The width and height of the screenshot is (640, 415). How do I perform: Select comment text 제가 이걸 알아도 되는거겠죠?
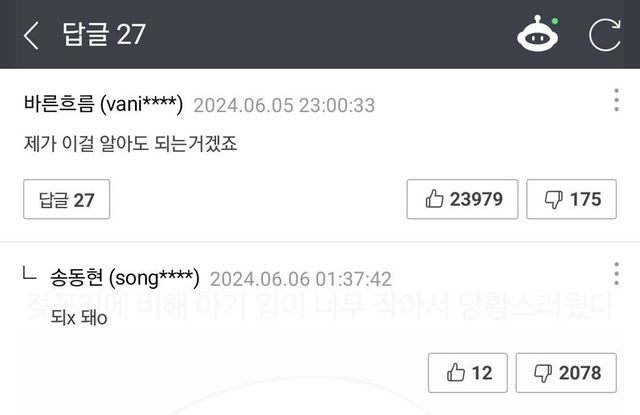click(x=131, y=144)
